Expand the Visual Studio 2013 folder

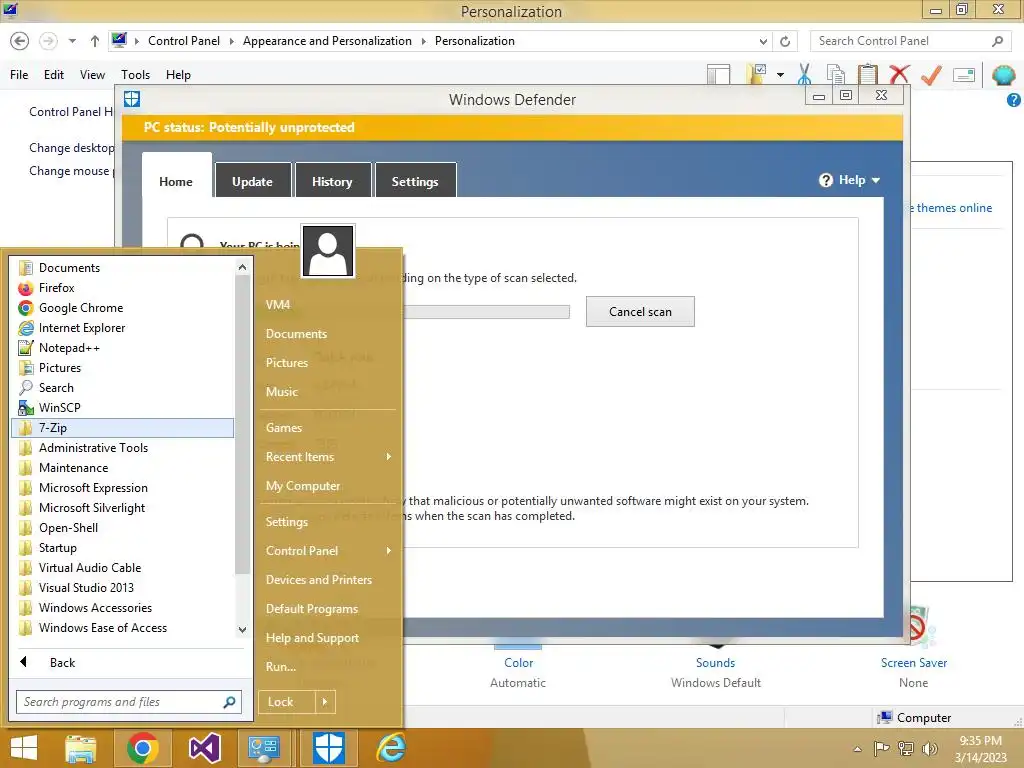click(x=123, y=588)
